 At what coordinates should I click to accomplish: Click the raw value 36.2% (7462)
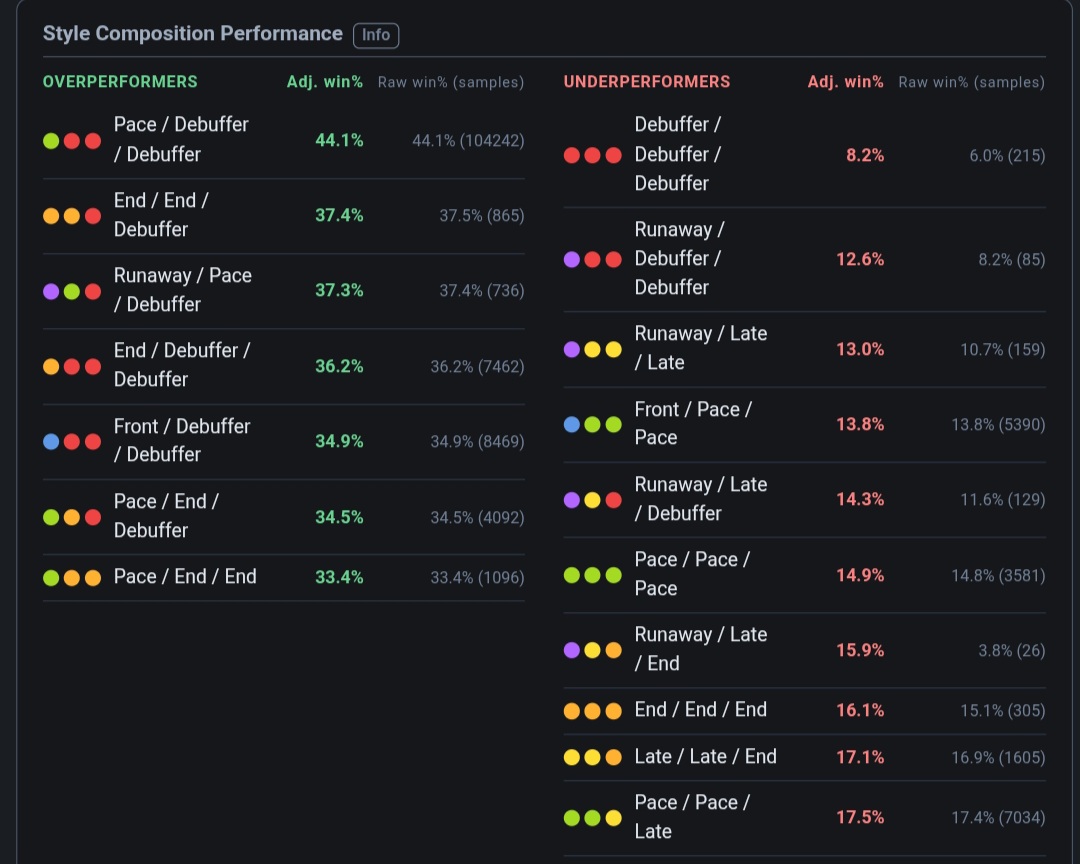[477, 367]
